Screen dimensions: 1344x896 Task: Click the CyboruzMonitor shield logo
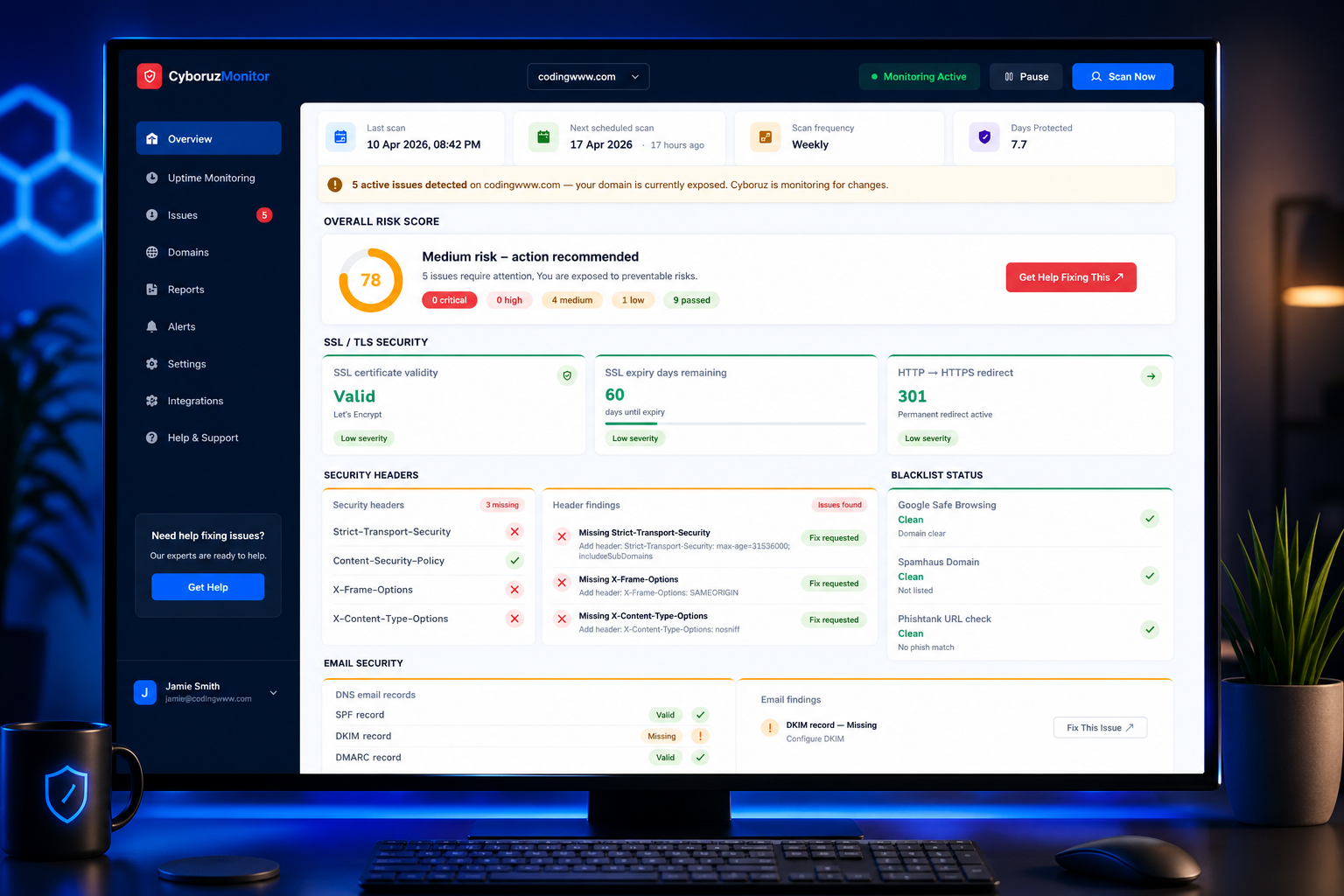click(x=150, y=76)
